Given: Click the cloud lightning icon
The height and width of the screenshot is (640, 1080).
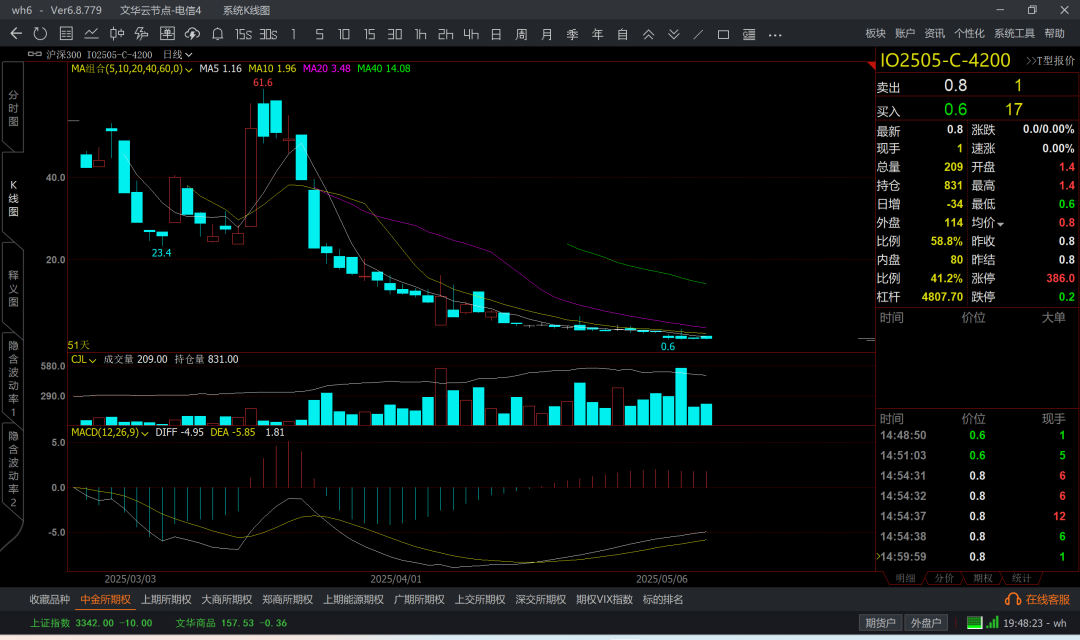Looking at the screenshot, I should coord(192,34).
